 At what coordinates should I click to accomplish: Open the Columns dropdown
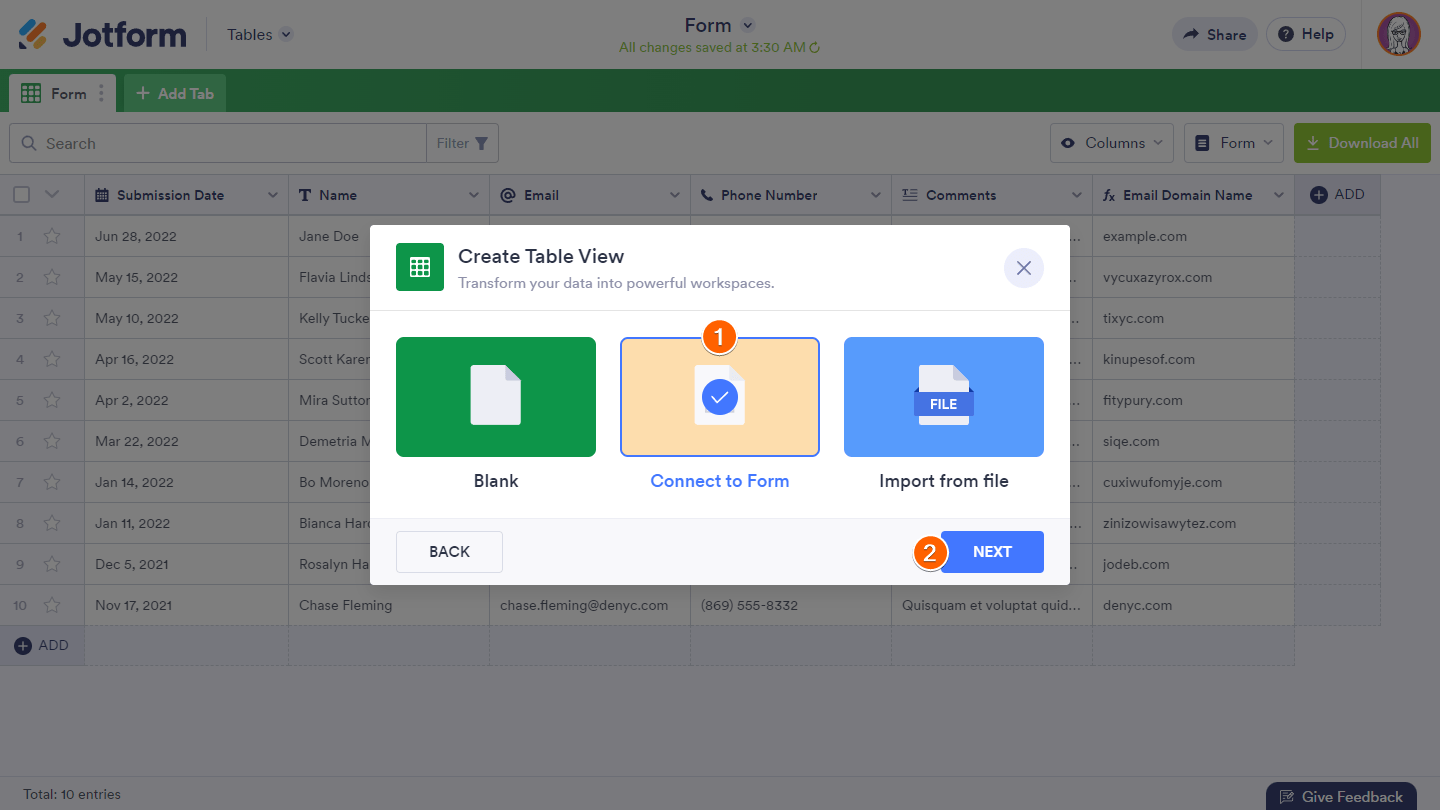click(1112, 143)
